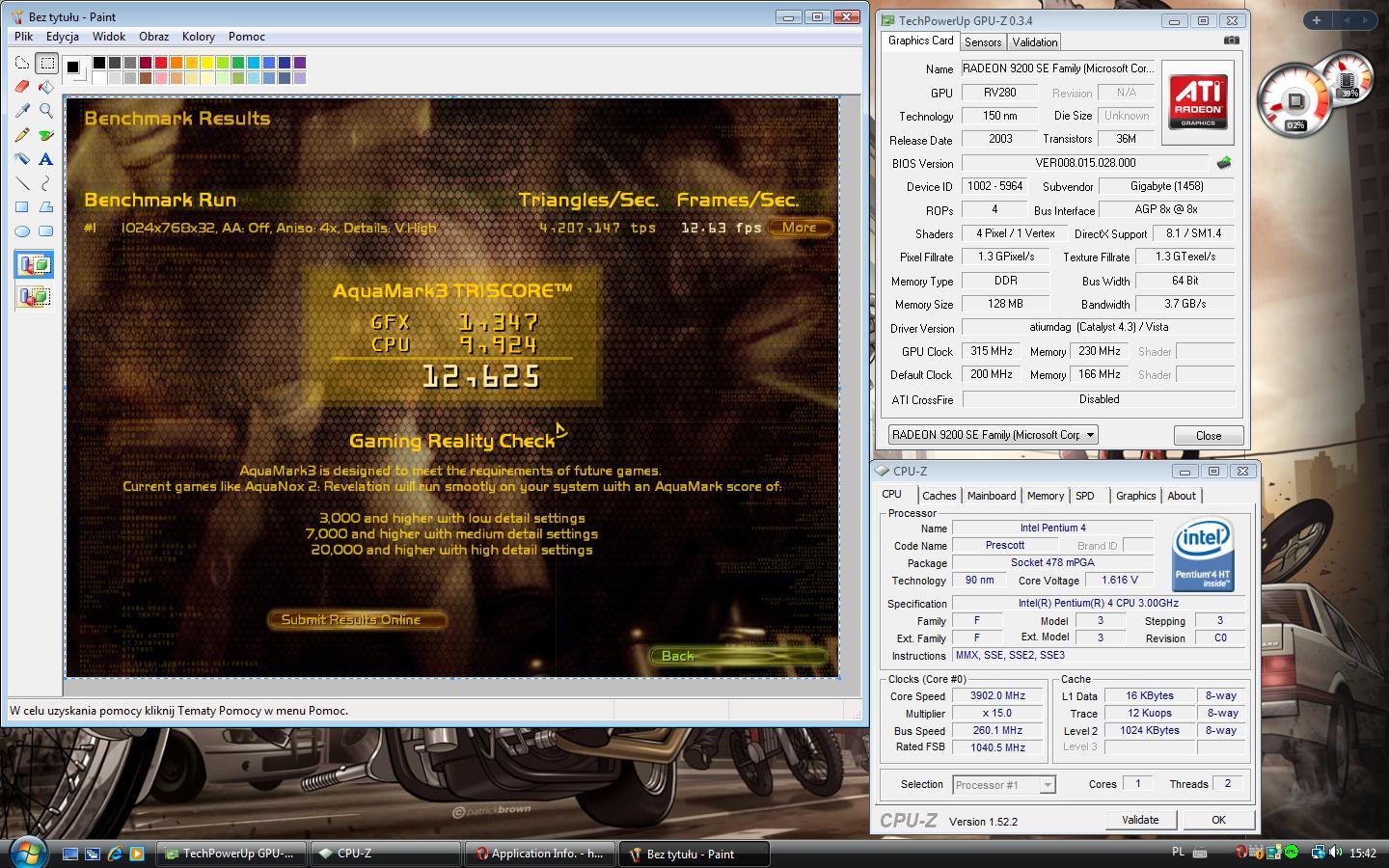Enable transparent selection mode in Paint
This screenshot has width=1389, height=868.
pyautogui.click(x=34, y=296)
